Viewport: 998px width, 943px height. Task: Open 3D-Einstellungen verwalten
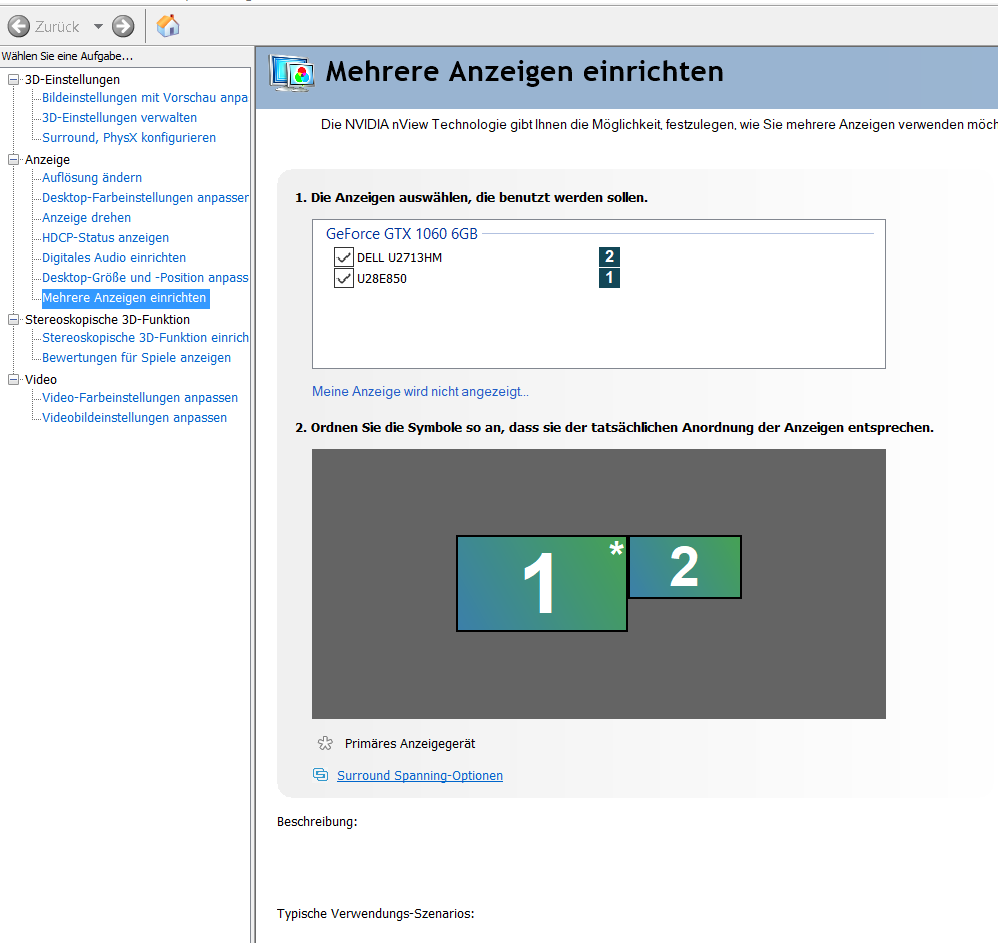120,118
